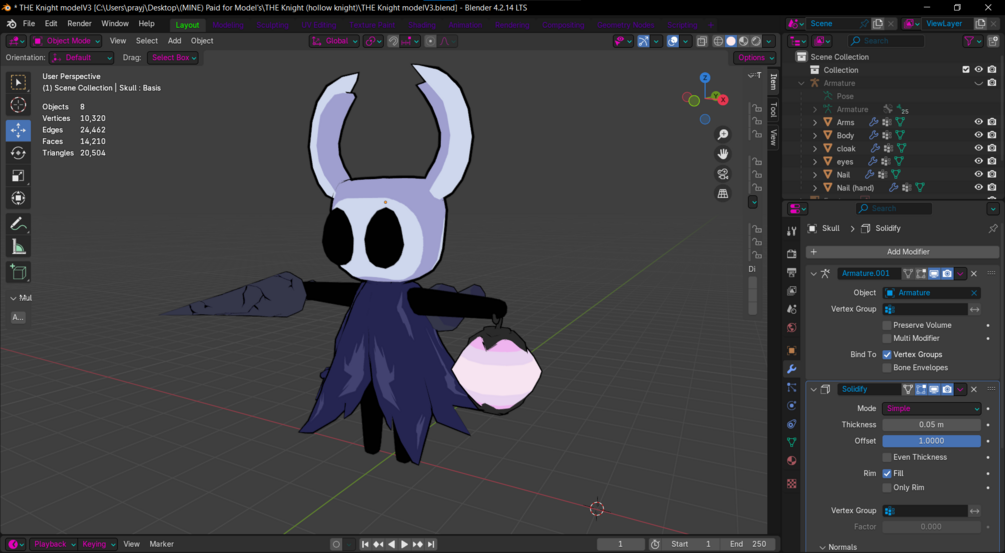
Task: Open the viewport Add menu
Action: pos(174,41)
